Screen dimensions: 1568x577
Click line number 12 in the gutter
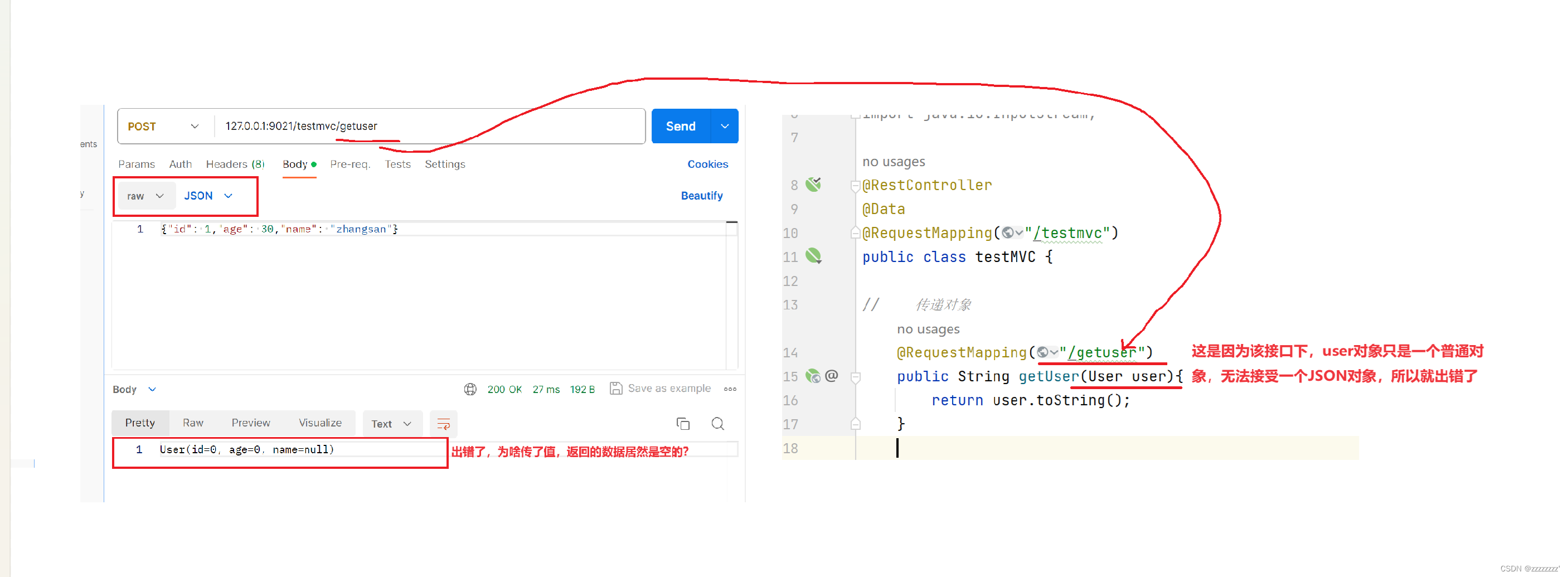(790, 281)
